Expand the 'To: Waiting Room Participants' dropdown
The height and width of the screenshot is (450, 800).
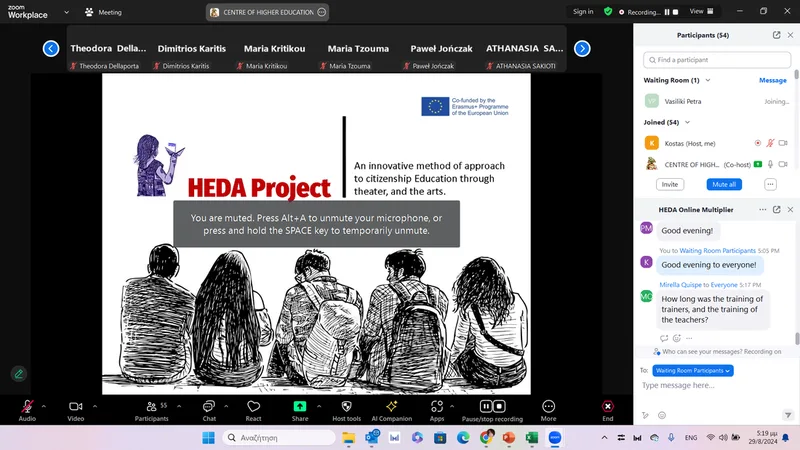coord(693,370)
